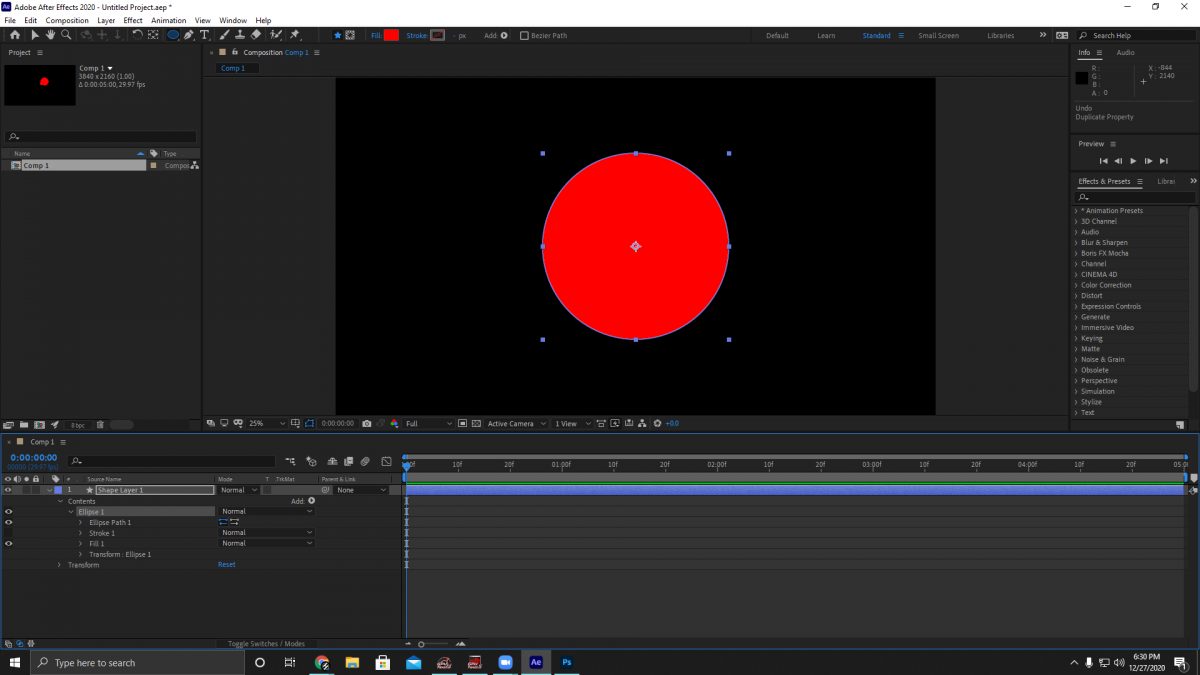Viewport: 1200px width, 675px height.
Task: Open Chrome from the taskbar
Action: tap(322, 662)
